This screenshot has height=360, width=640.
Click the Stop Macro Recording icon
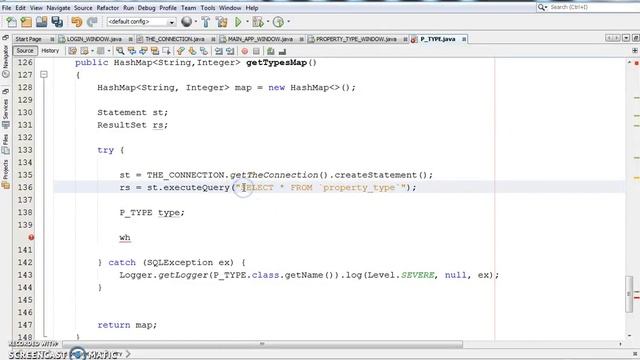click(x=256, y=51)
